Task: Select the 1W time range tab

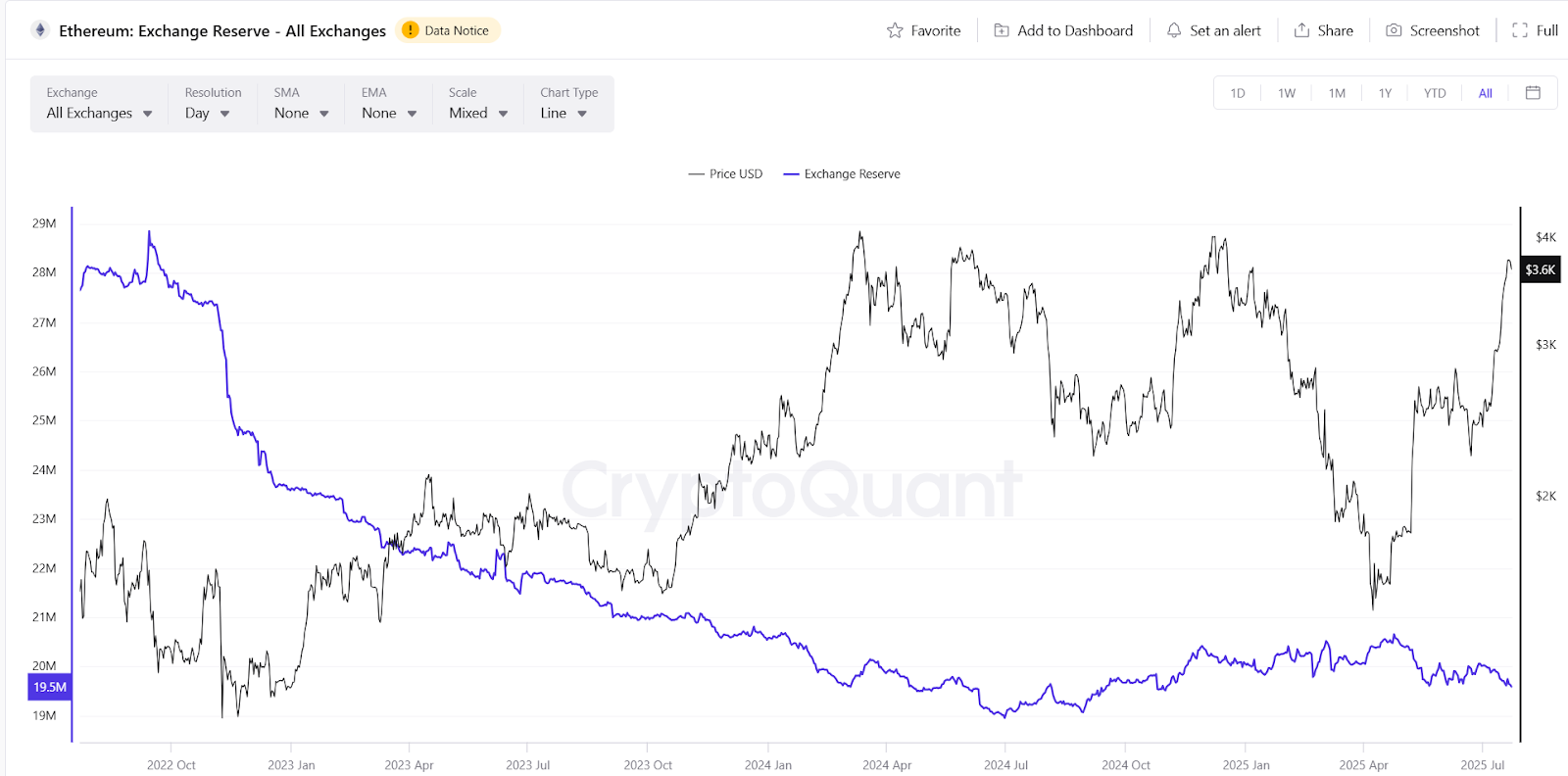Action: (1287, 93)
